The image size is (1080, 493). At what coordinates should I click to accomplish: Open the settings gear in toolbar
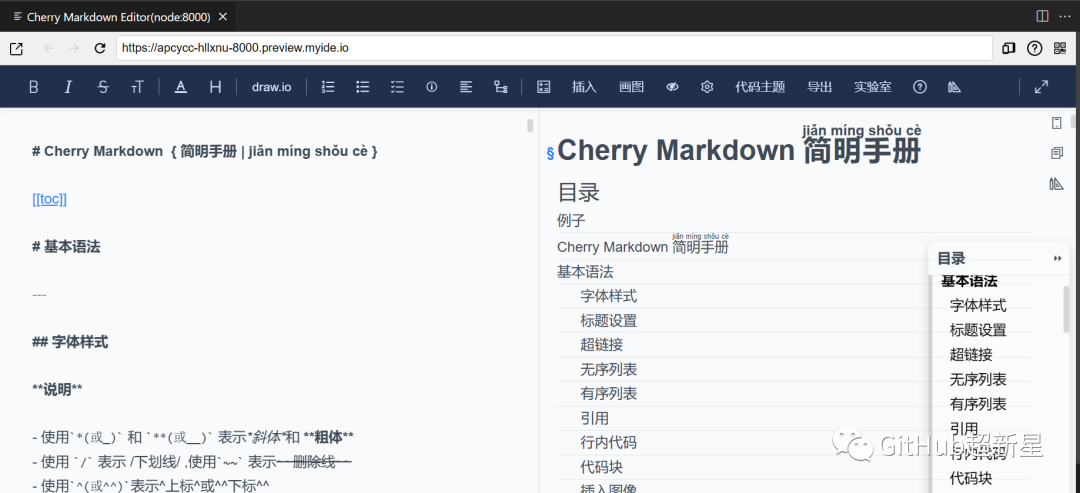point(707,87)
